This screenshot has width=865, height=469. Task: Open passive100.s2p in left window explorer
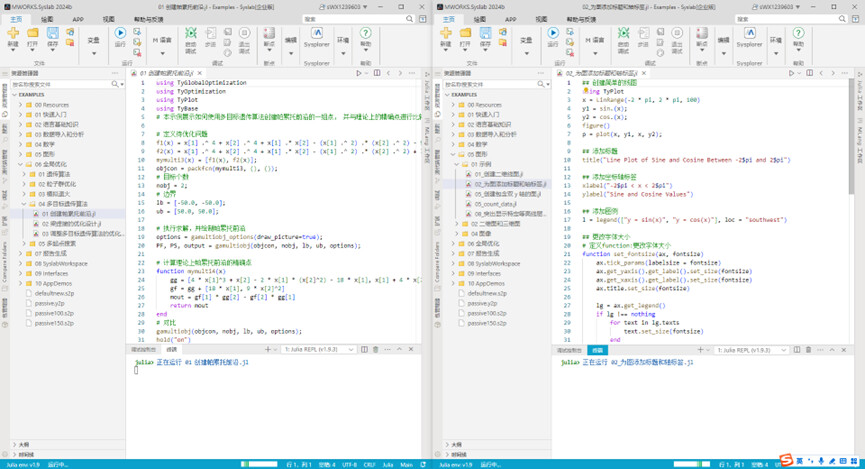click(54, 313)
